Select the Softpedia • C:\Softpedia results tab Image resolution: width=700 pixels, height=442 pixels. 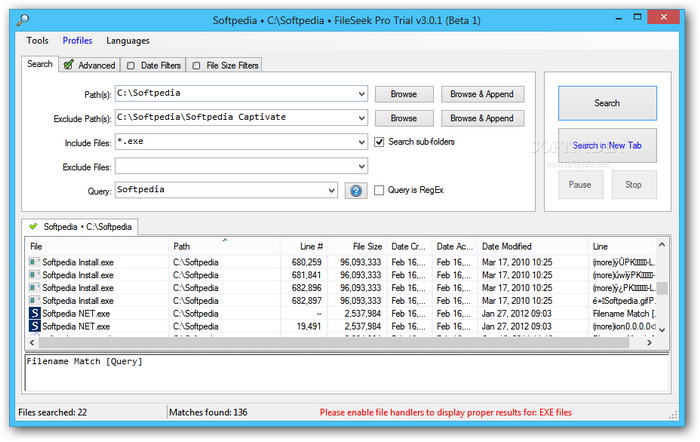tap(80, 226)
